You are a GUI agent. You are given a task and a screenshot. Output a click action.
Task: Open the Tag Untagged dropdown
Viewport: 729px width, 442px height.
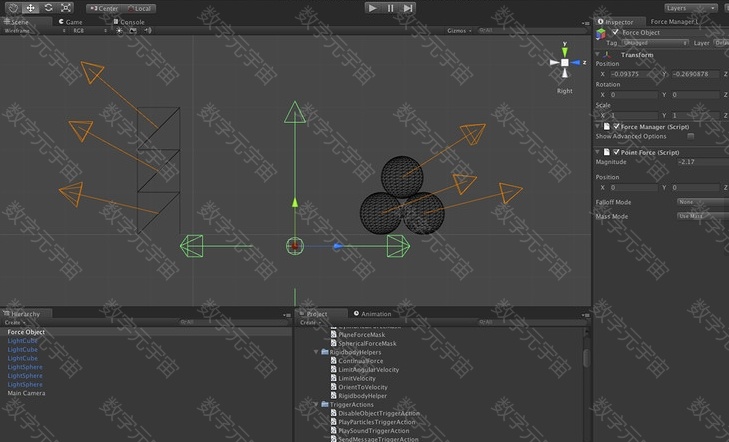click(655, 43)
